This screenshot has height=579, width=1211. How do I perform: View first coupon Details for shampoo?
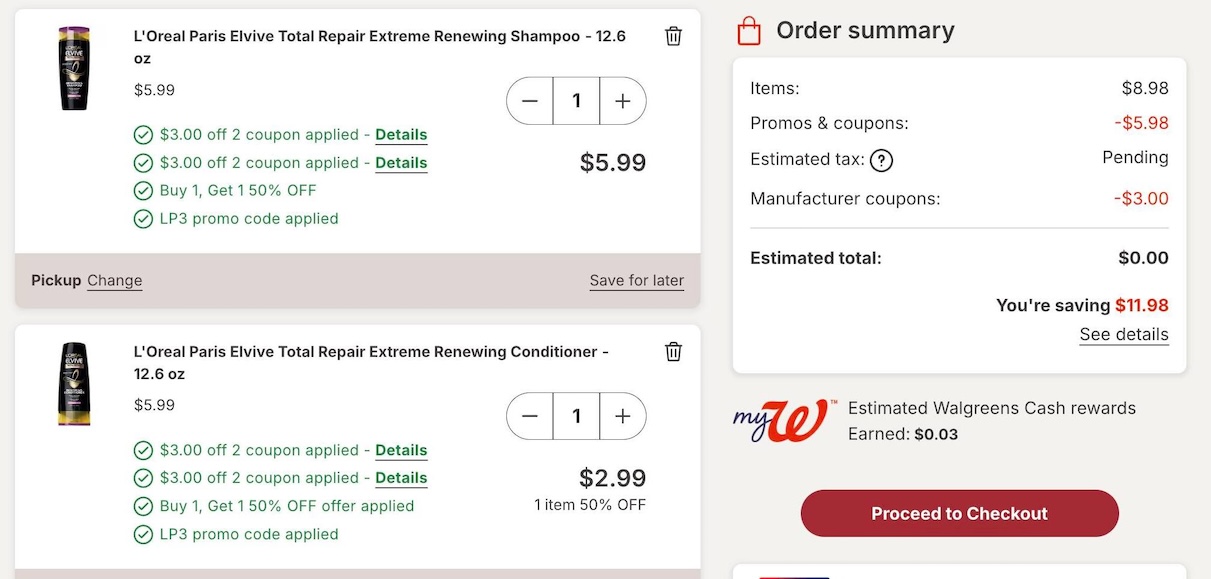tap(401, 135)
